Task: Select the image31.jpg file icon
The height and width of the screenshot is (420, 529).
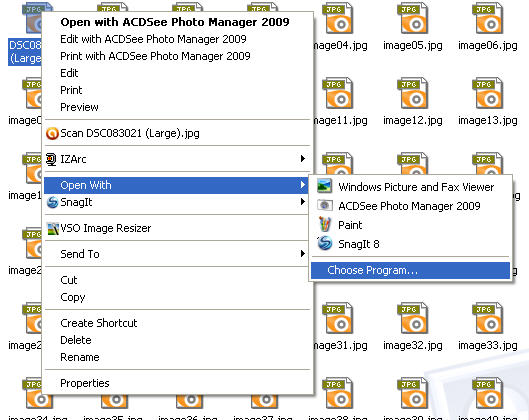Action: [338, 318]
